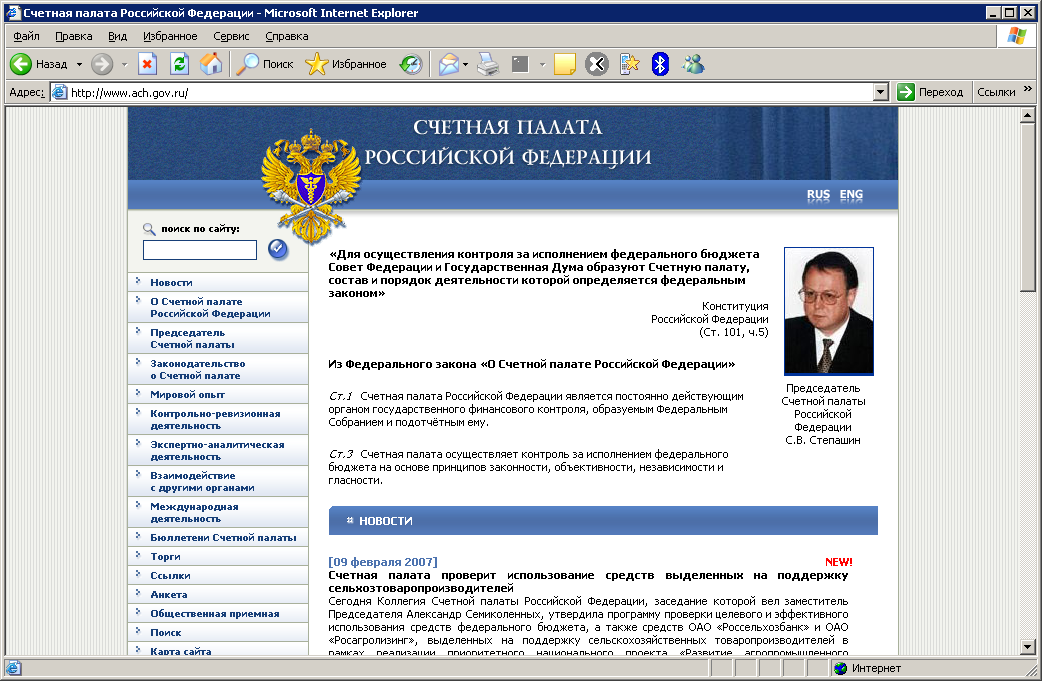Open the Ссылки sidebar link

coord(170,575)
